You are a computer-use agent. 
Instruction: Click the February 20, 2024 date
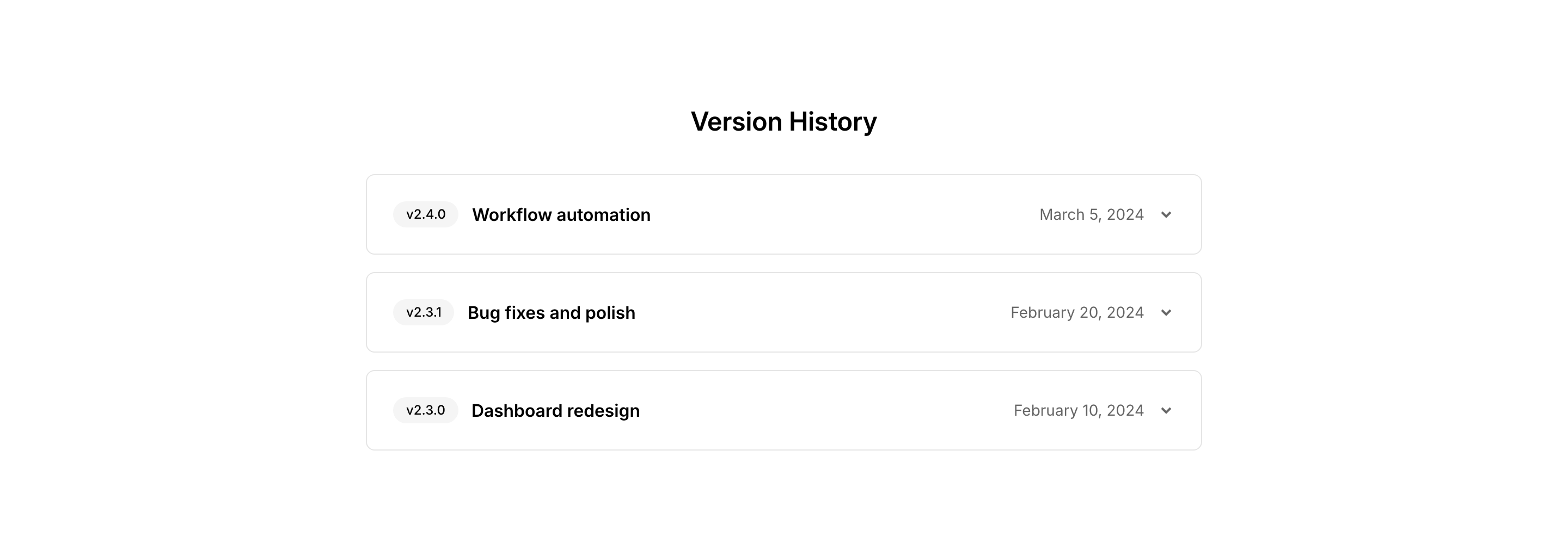point(1077,313)
